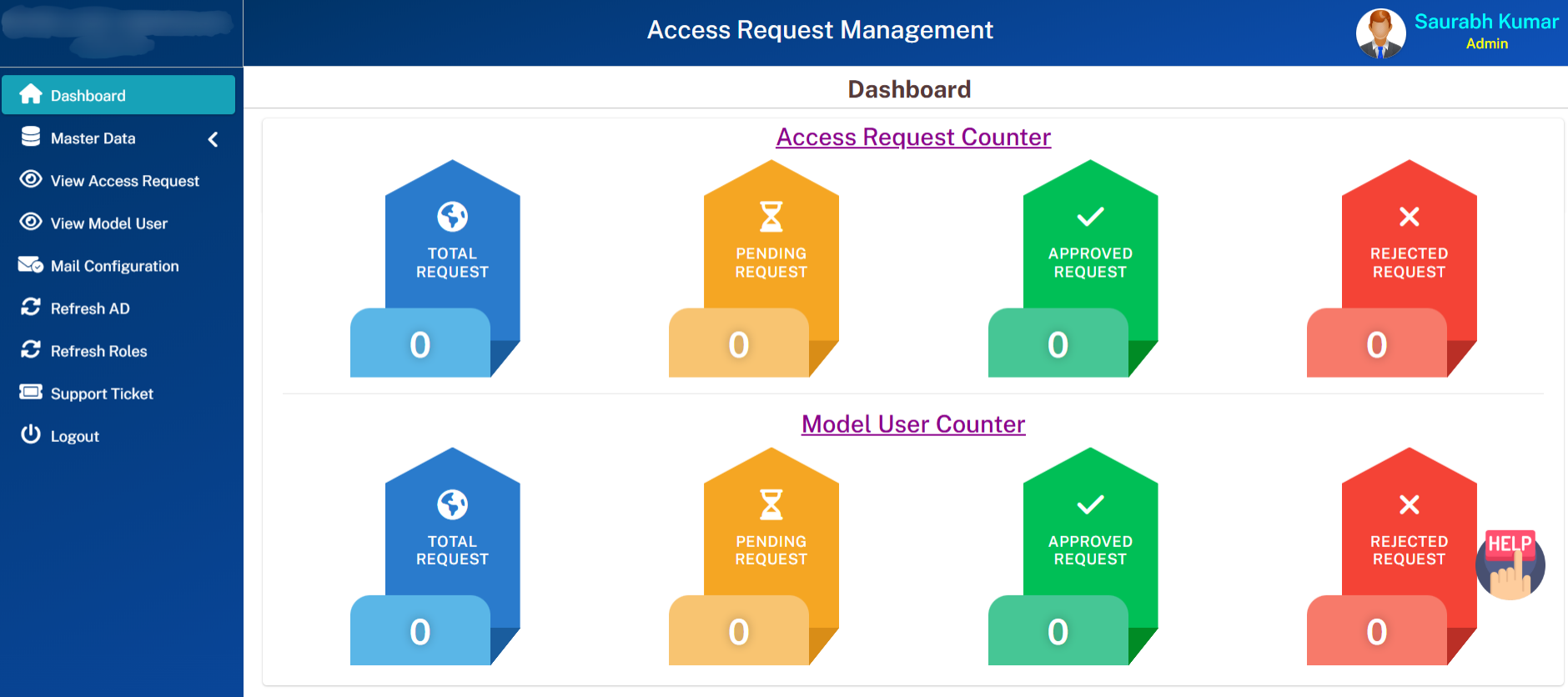The image size is (1568, 697).
Task: Click the Mail Configuration envelope icon
Action: click(x=31, y=265)
